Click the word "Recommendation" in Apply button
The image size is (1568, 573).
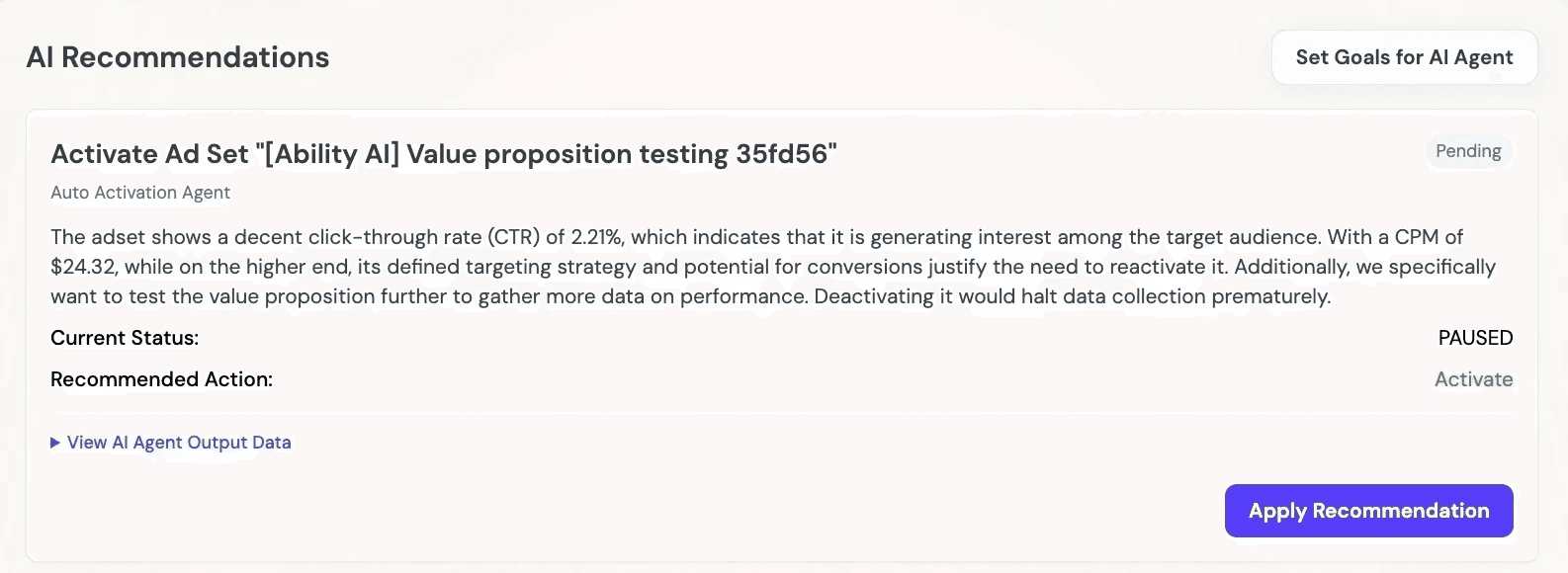pos(1401,511)
